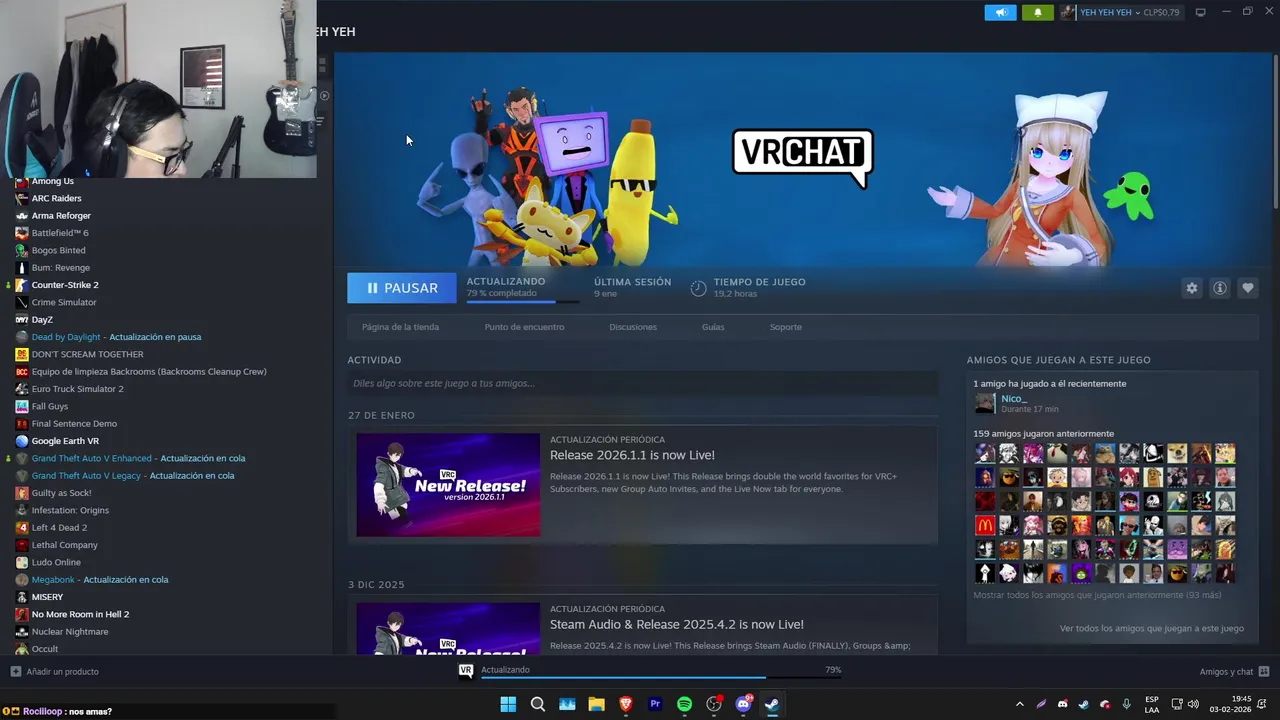Viewport: 1280px width, 720px height.
Task: Click the ESP LAA language indicator
Action: pos(1152,704)
